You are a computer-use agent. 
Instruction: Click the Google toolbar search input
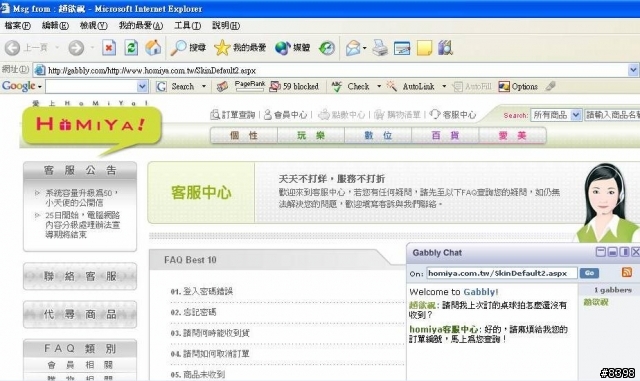[x=92, y=86]
